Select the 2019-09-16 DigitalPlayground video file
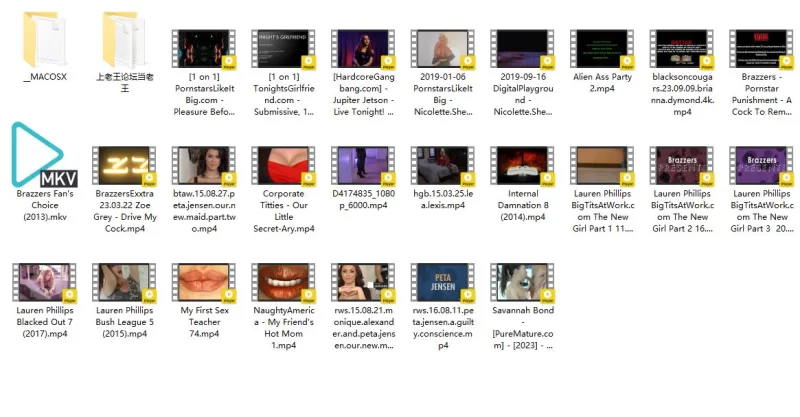The width and height of the screenshot is (800, 417). click(522, 49)
